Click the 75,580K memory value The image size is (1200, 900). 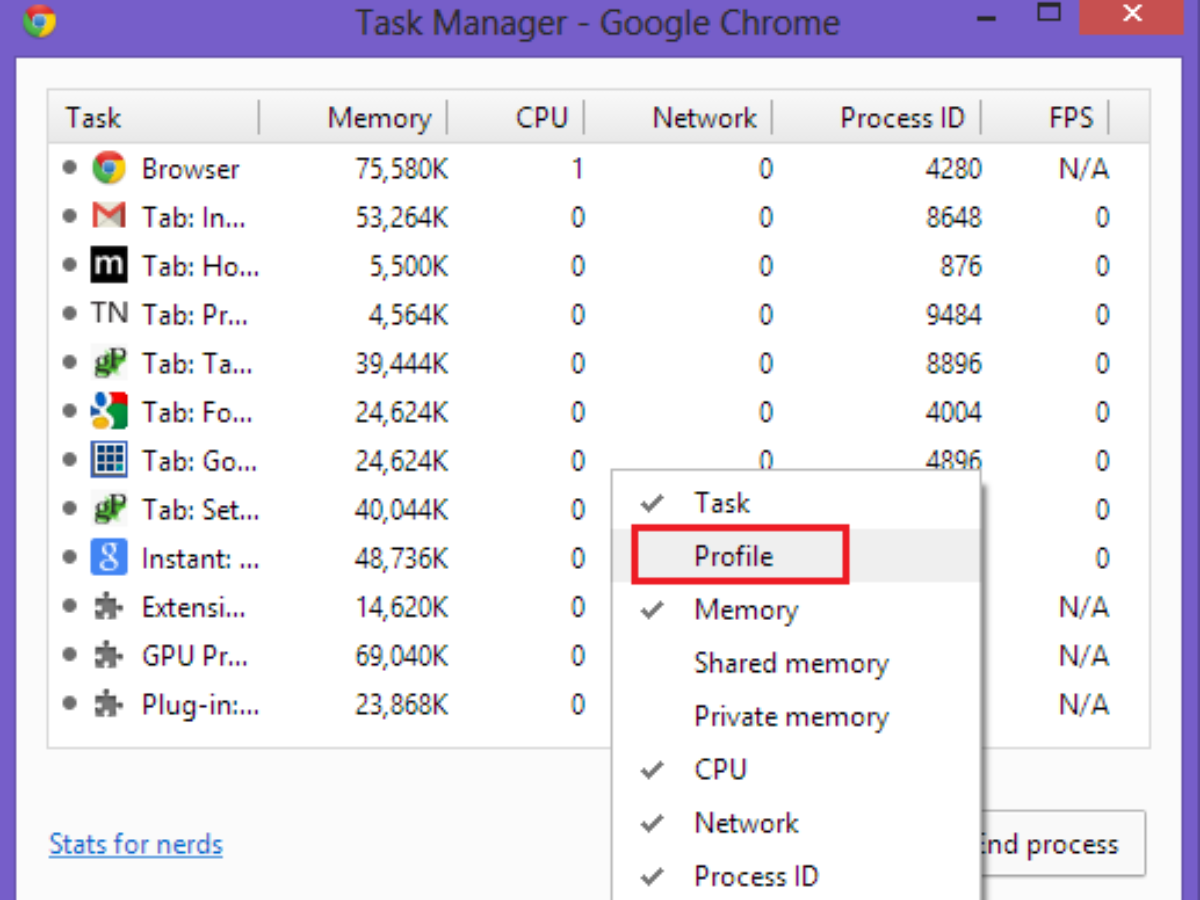402,169
